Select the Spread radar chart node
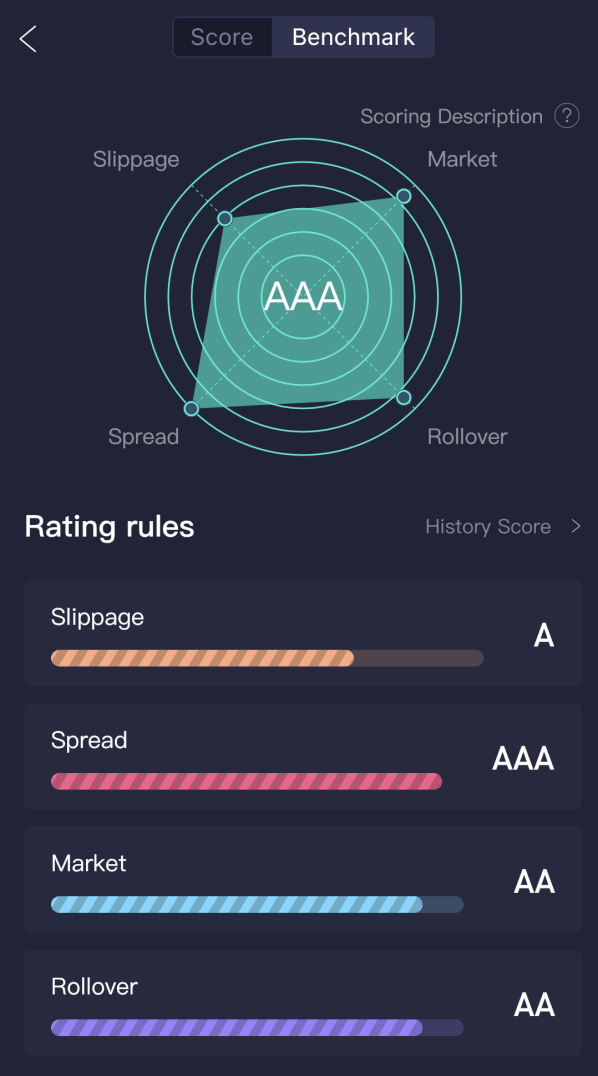Viewport: 598px width, 1076px height. [x=192, y=408]
